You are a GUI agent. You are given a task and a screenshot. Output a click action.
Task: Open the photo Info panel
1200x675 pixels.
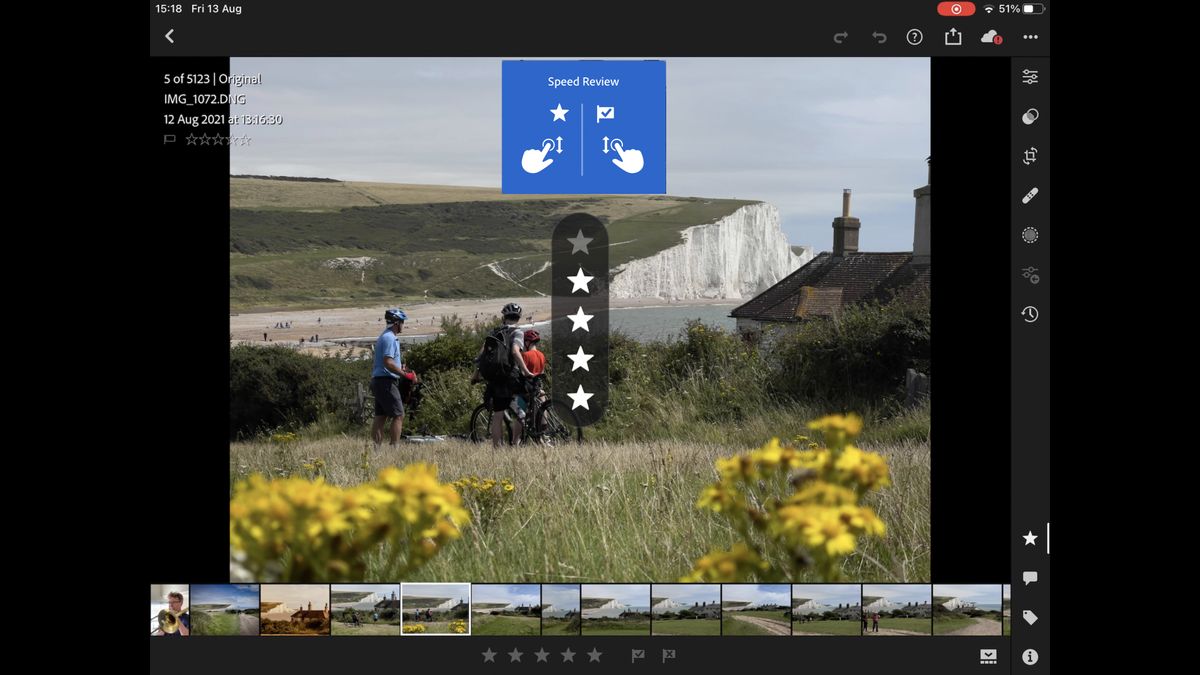coord(1029,657)
